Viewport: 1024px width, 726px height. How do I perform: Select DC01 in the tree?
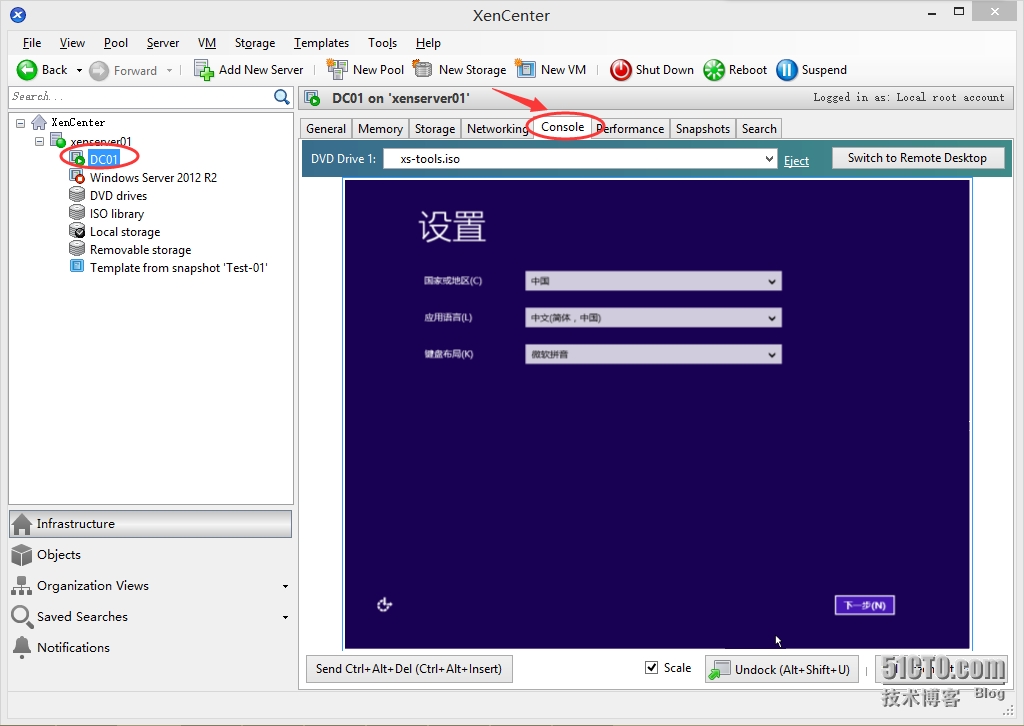click(x=104, y=159)
